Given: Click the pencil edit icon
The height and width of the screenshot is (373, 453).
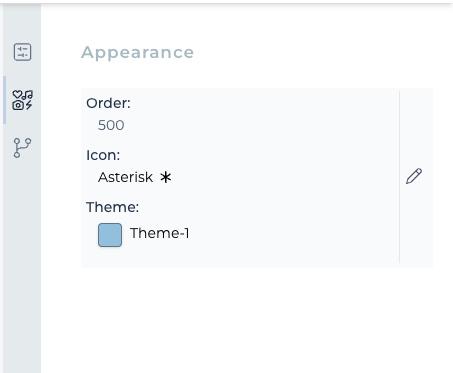Looking at the screenshot, I should [414, 176].
